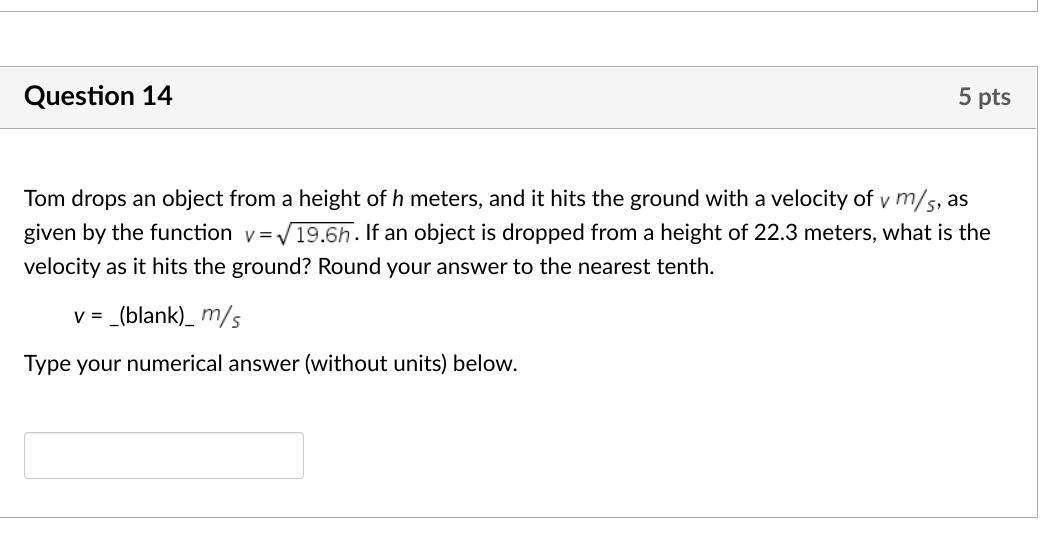This screenshot has height=548, width=1052.
Task: Click the m/s unit after the blank
Action: tap(220, 315)
